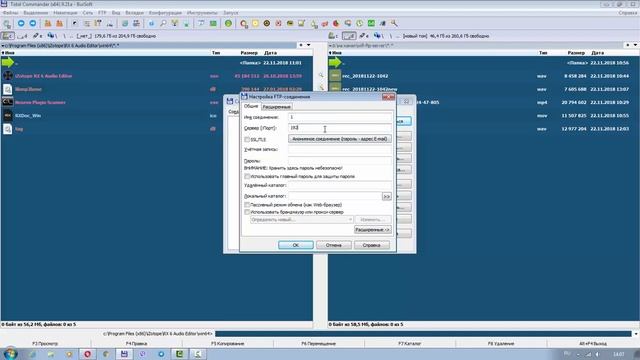Click the command line input field
The height and width of the screenshot is (360, 640).
(423, 333)
